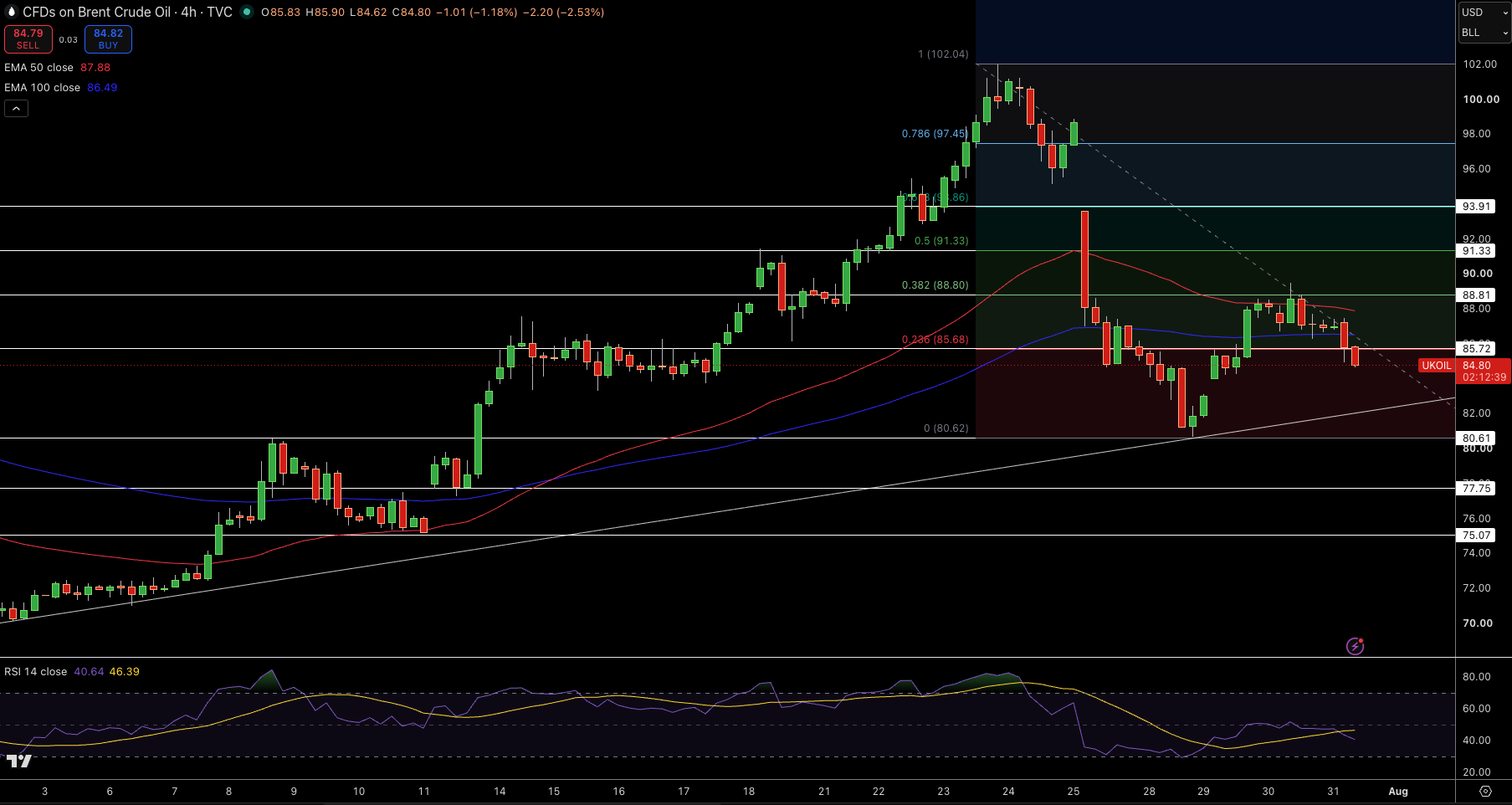Click the SELL 84.79 button

point(28,39)
